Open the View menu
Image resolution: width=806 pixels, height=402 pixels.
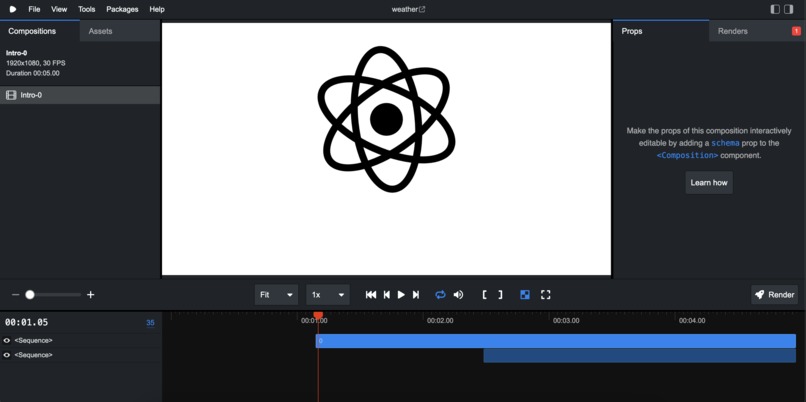tap(59, 9)
